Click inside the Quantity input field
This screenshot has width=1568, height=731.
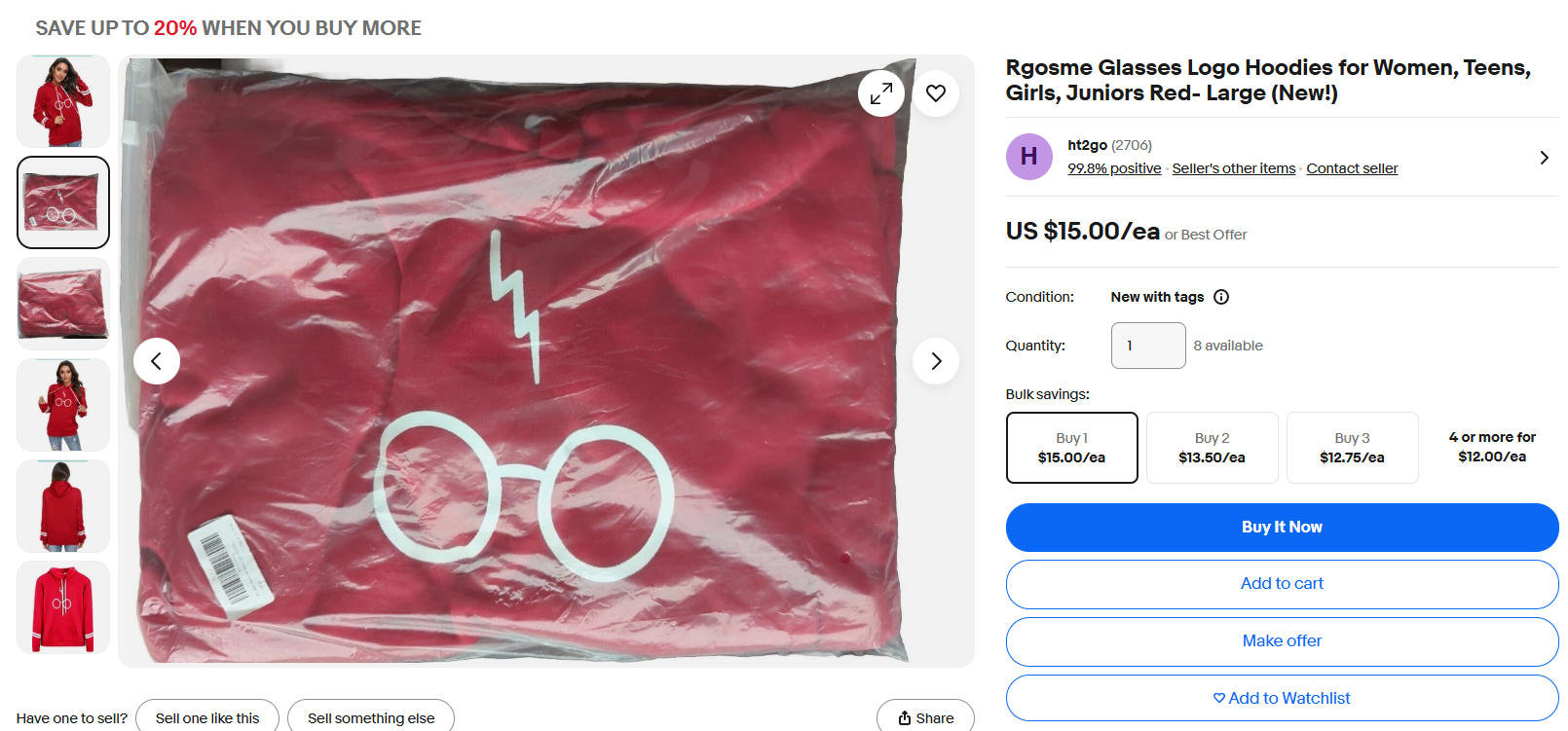1147,346
